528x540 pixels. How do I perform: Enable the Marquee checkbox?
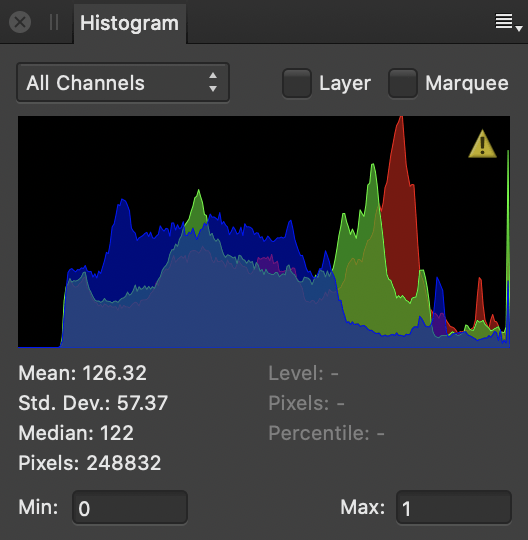[x=403, y=83]
